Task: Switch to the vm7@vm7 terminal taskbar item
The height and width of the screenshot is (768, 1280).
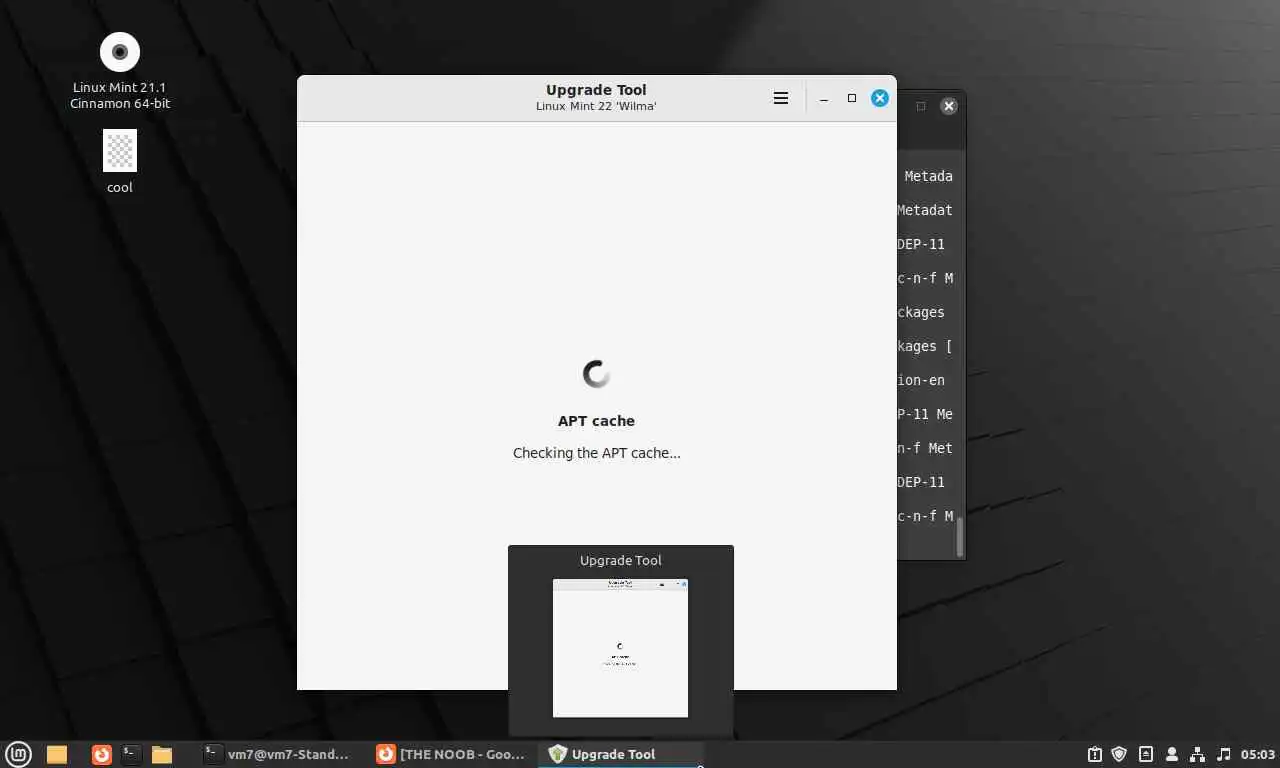Action: click(x=277, y=754)
